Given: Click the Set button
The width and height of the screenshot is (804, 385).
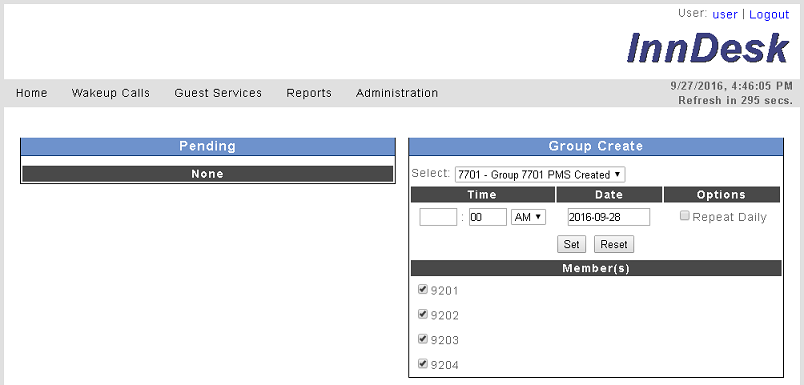Looking at the screenshot, I should tap(571, 244).
